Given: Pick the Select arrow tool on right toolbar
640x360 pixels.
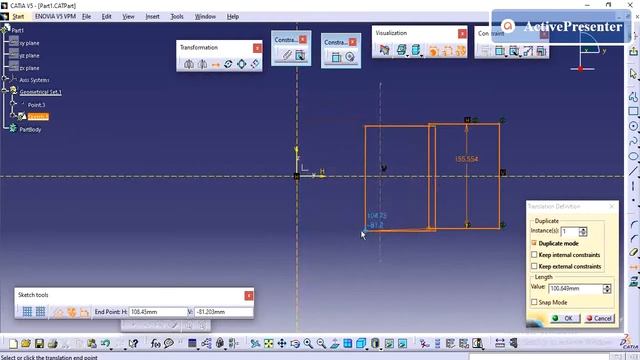Looking at the screenshot, I should [633, 74].
